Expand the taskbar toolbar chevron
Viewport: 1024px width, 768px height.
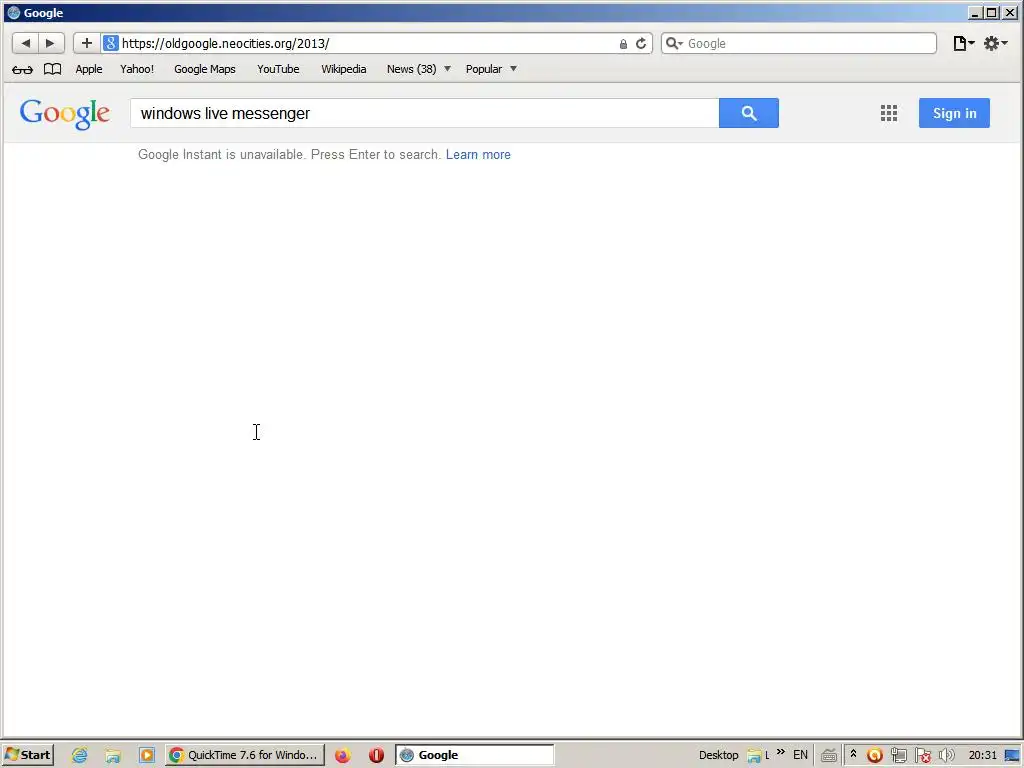(780, 752)
